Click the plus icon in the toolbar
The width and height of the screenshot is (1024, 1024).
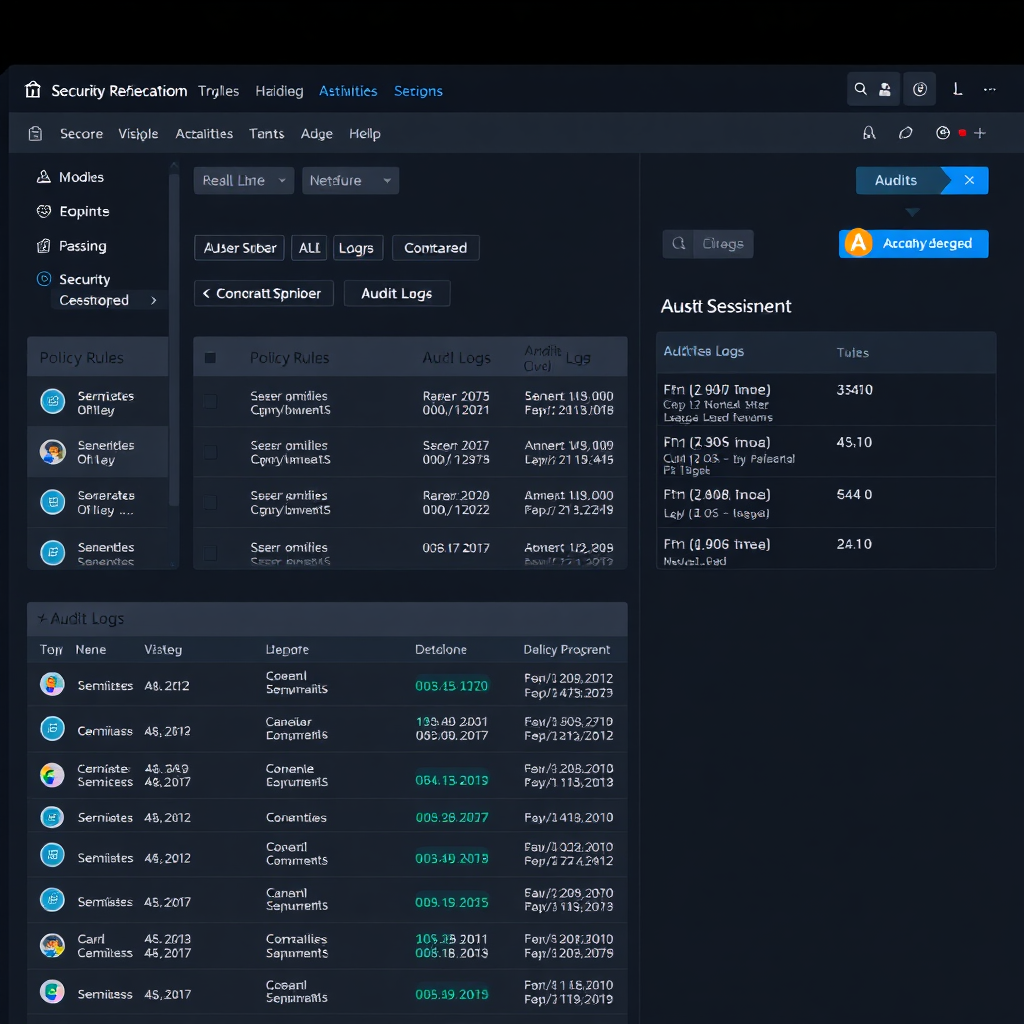point(980,133)
